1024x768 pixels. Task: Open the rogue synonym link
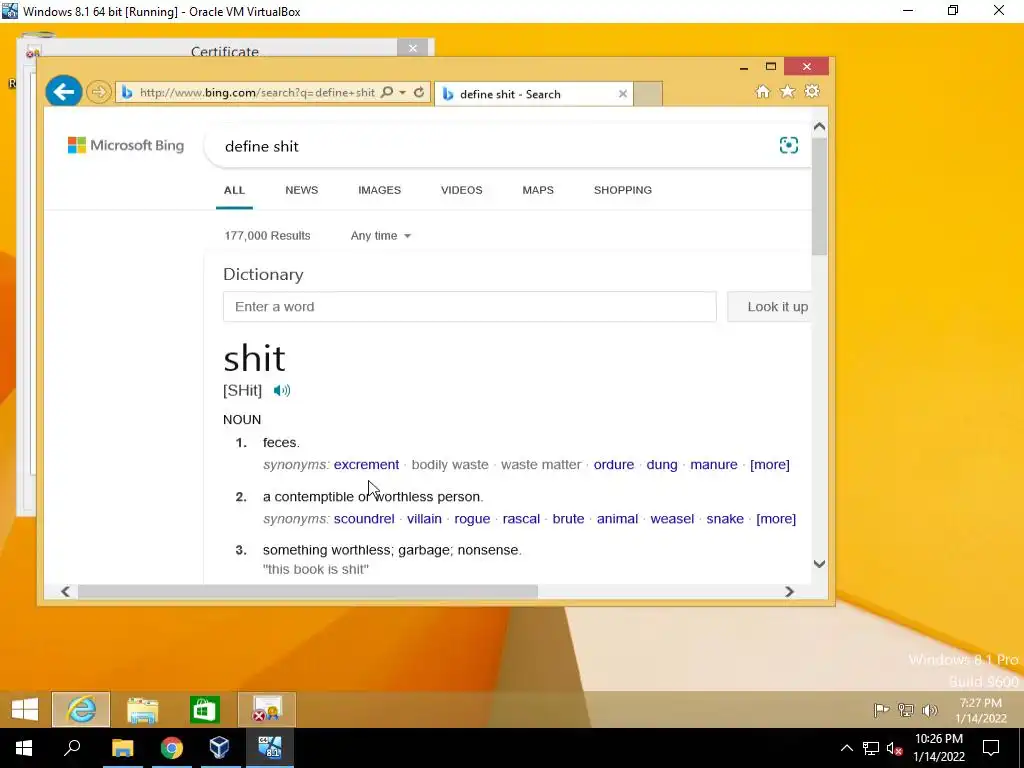tap(472, 519)
